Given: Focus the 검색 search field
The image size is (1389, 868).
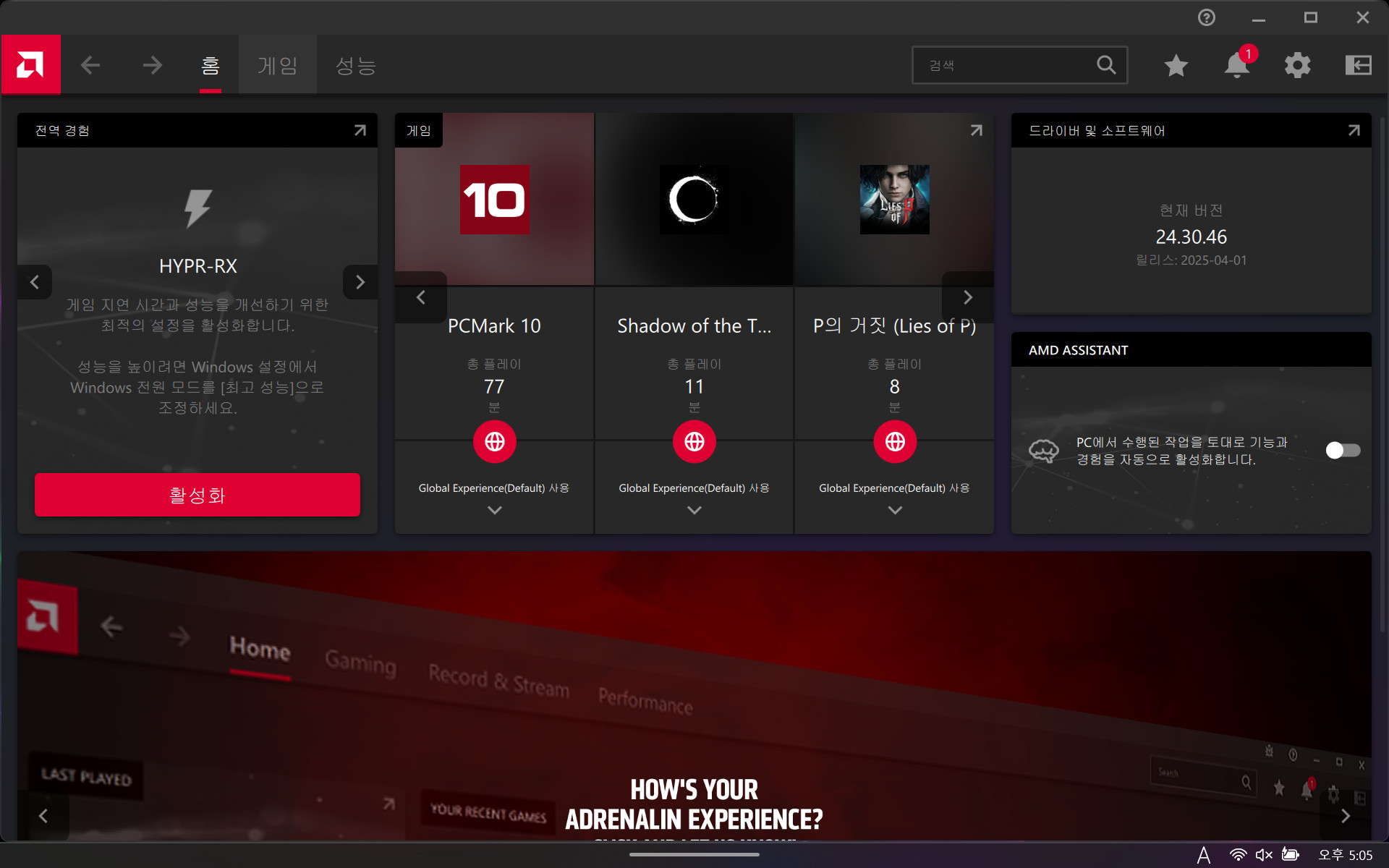Looking at the screenshot, I should 1019,65.
